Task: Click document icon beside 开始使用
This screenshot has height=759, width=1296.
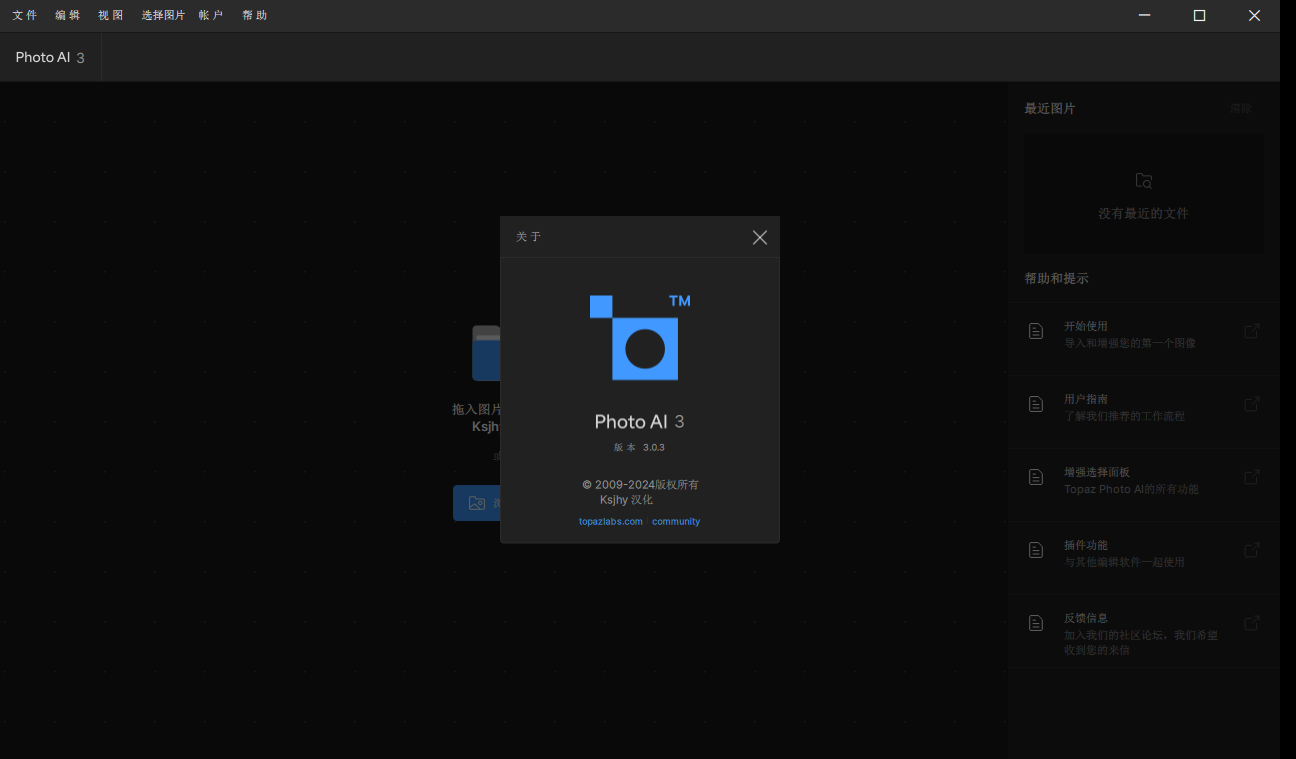Action: point(1036,331)
